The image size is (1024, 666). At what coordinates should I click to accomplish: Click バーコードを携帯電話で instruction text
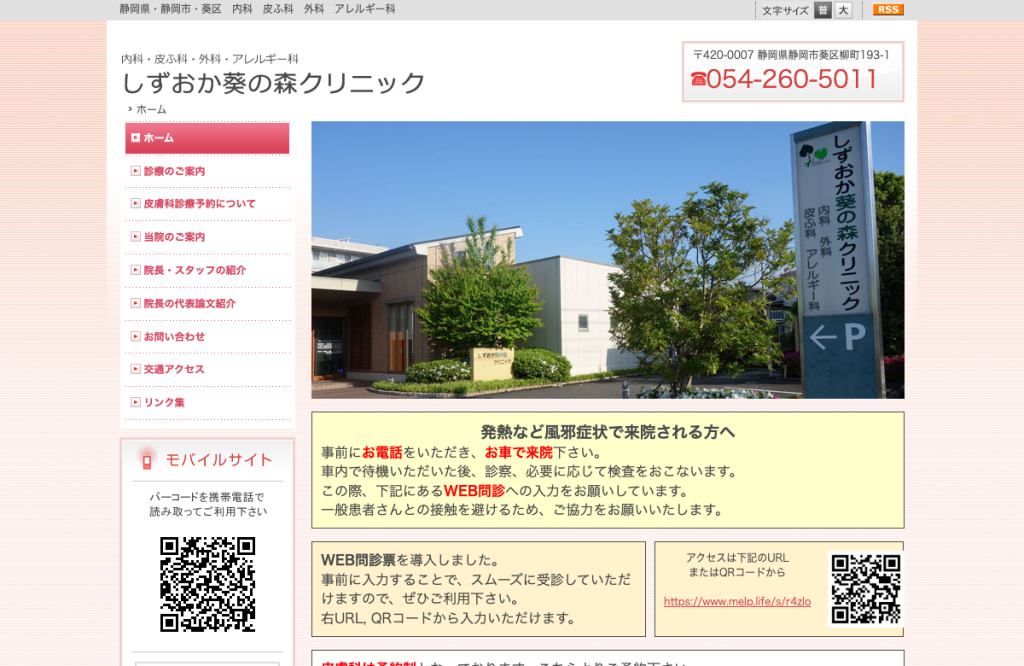click(207, 497)
